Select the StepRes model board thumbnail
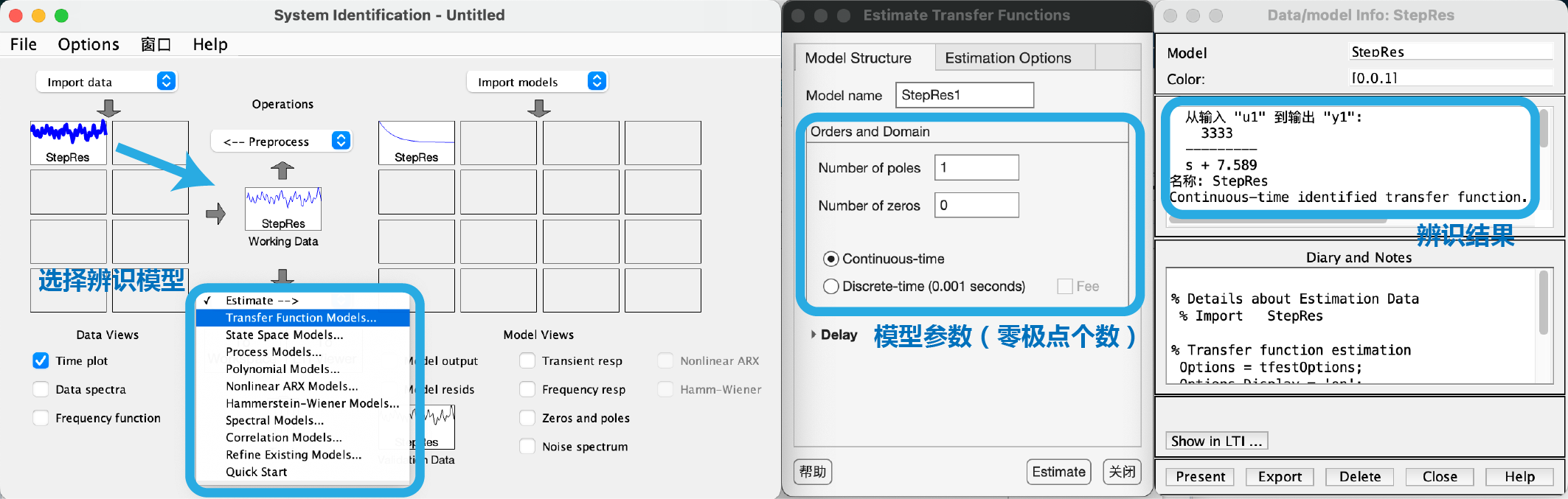 click(x=417, y=143)
